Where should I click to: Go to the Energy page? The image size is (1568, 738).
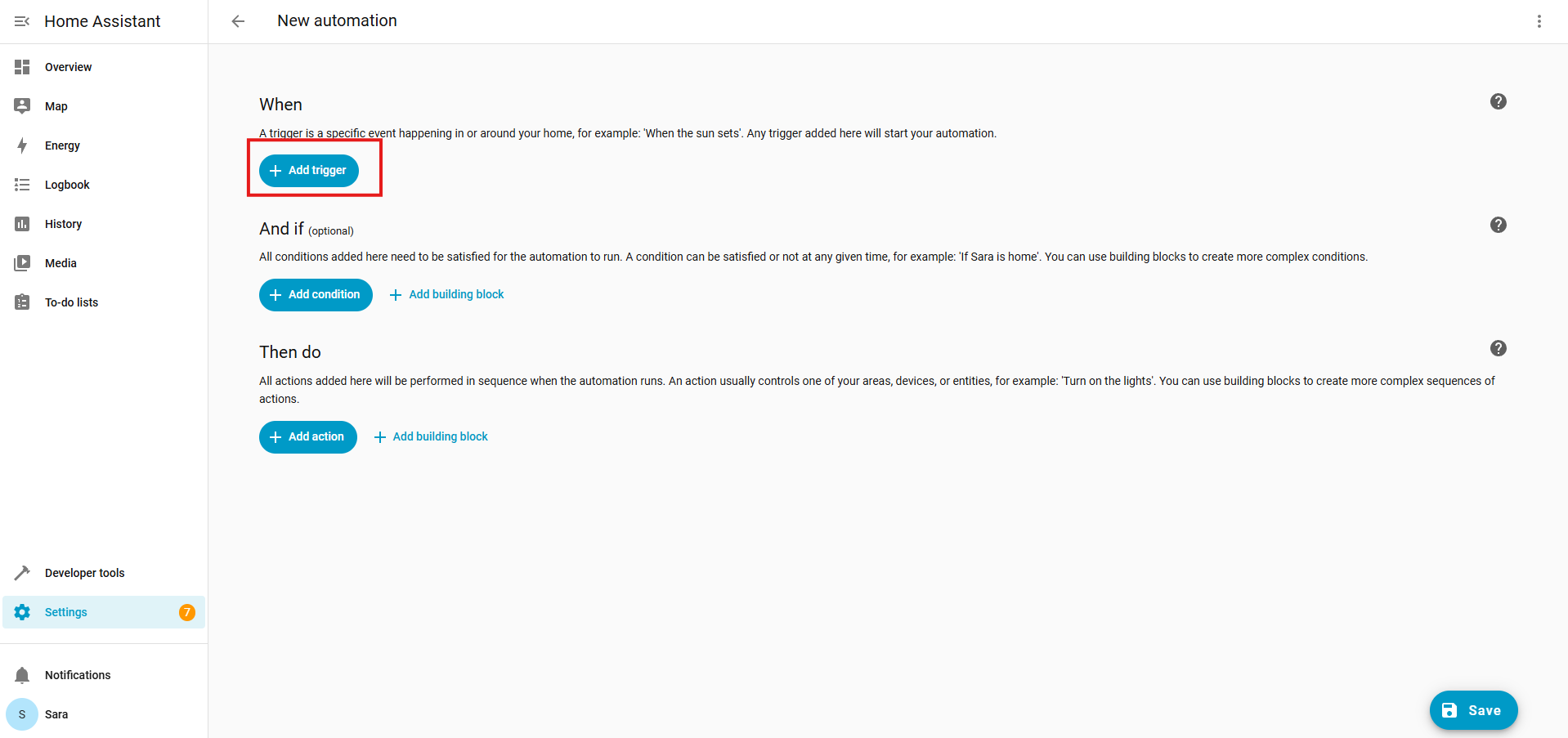(x=62, y=145)
